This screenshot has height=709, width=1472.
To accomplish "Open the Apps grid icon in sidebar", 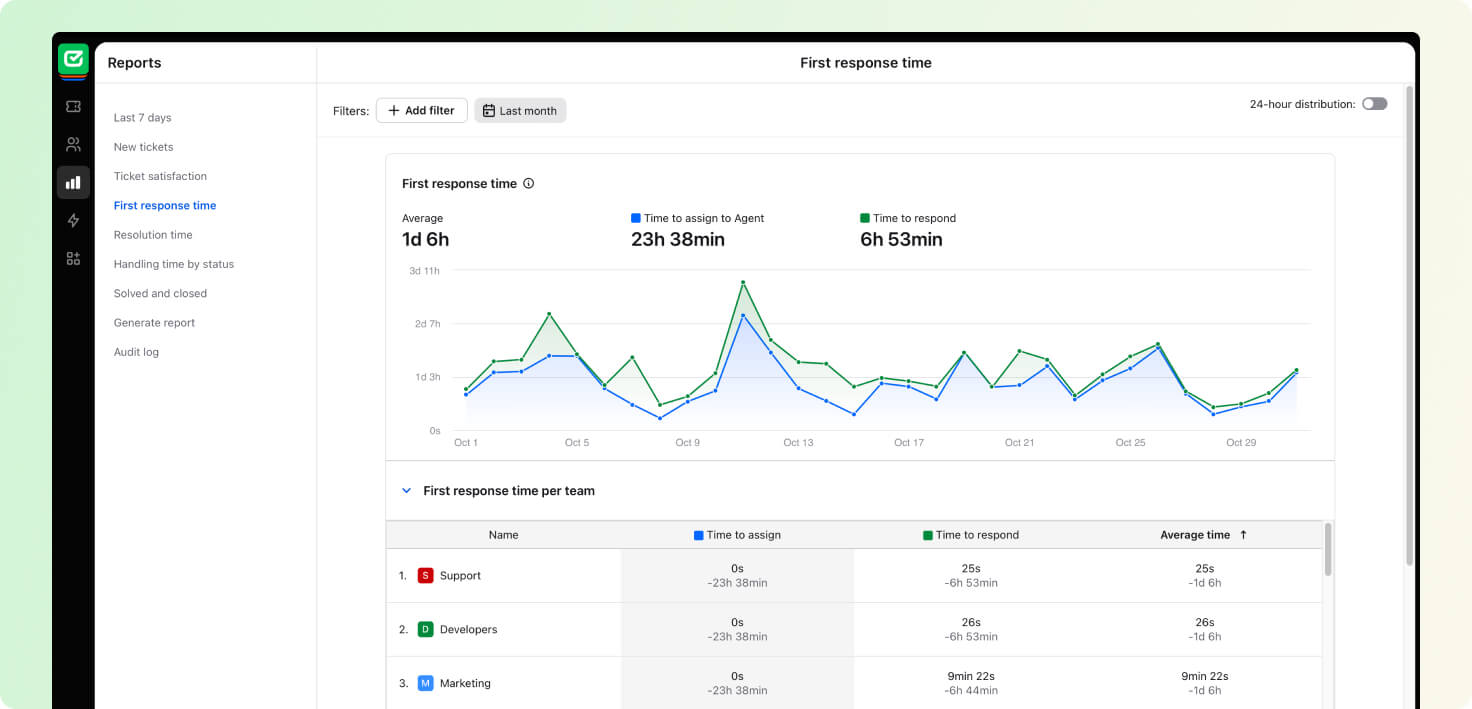I will (73, 258).
